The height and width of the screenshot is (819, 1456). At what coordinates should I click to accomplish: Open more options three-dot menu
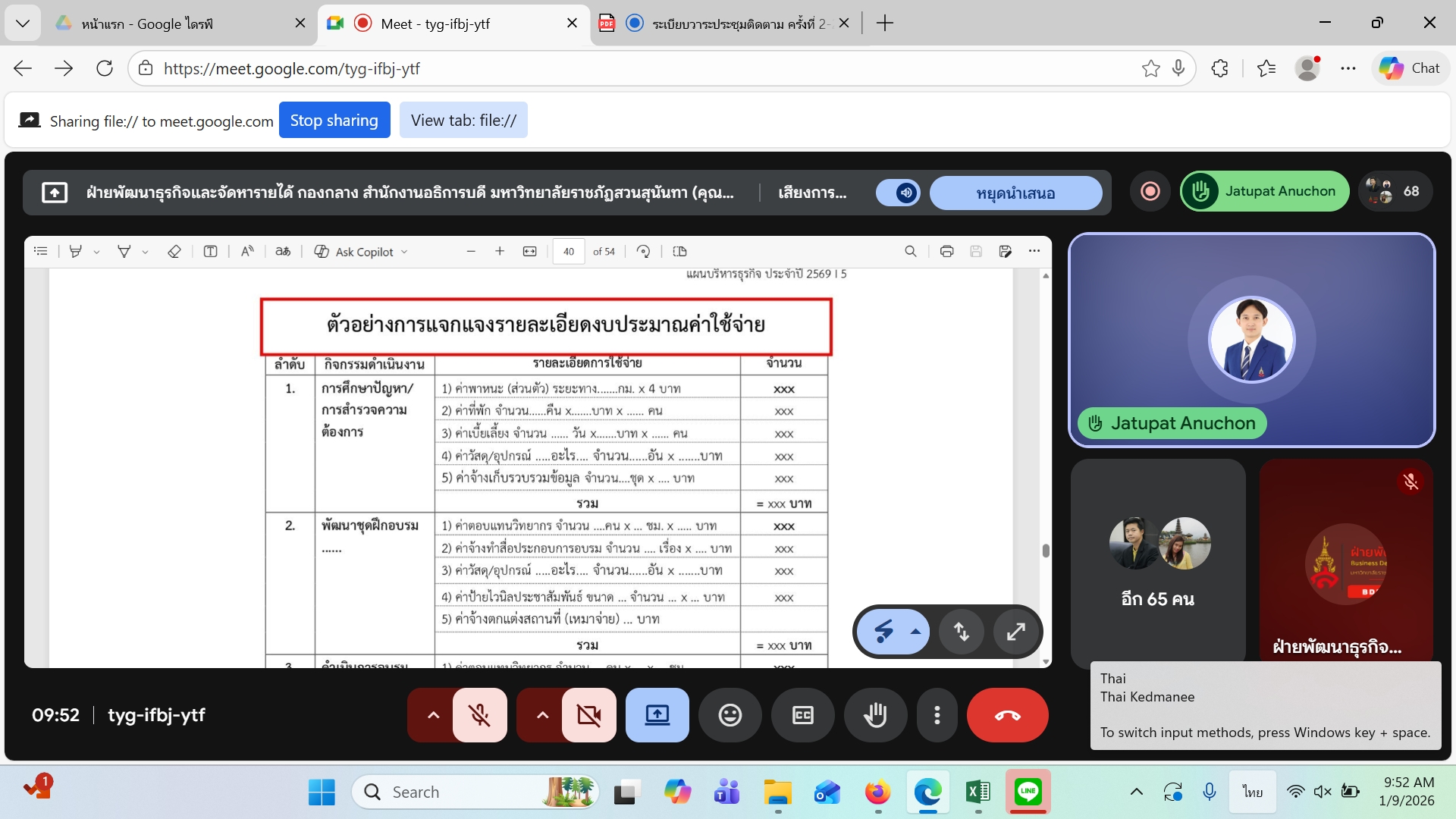point(937,715)
